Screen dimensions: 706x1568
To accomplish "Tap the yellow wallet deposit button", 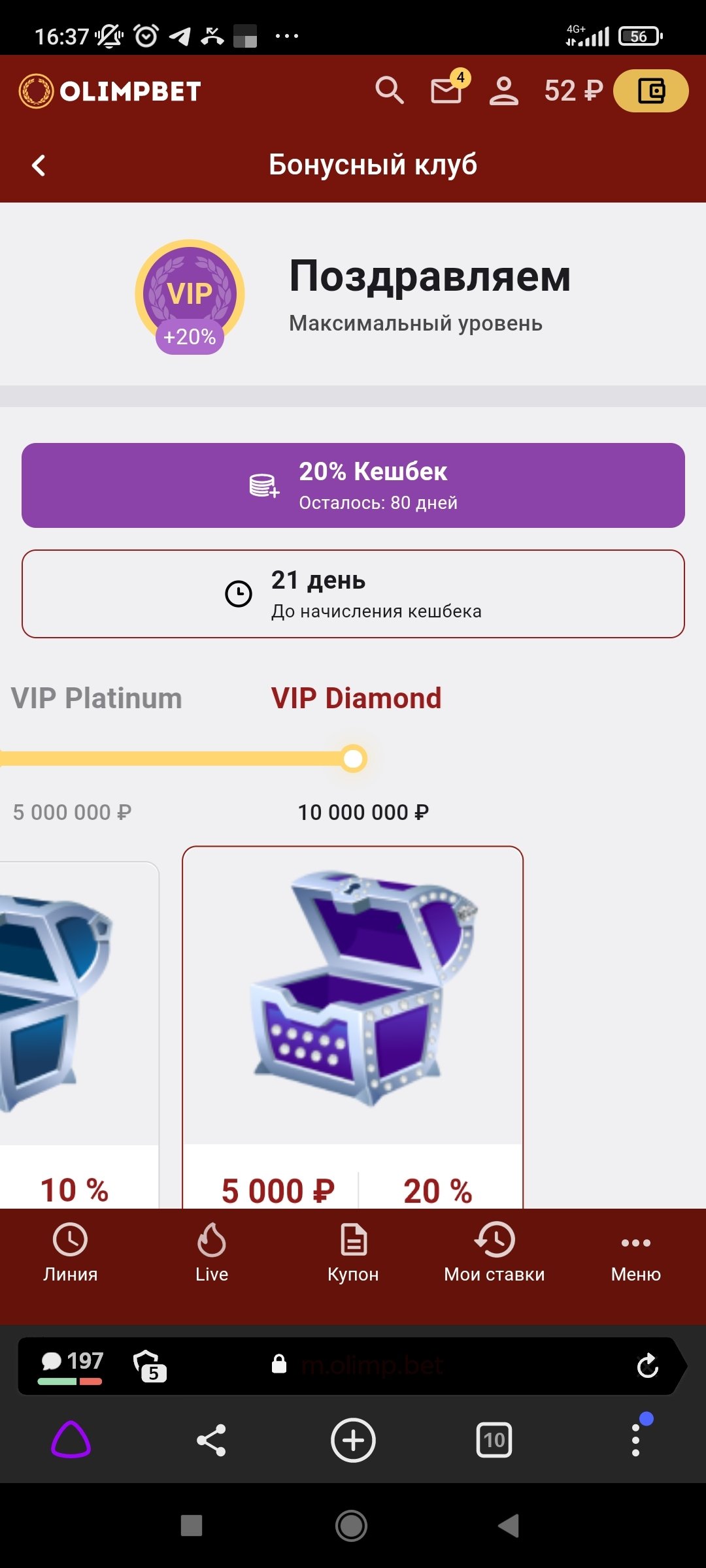I will tap(650, 90).
